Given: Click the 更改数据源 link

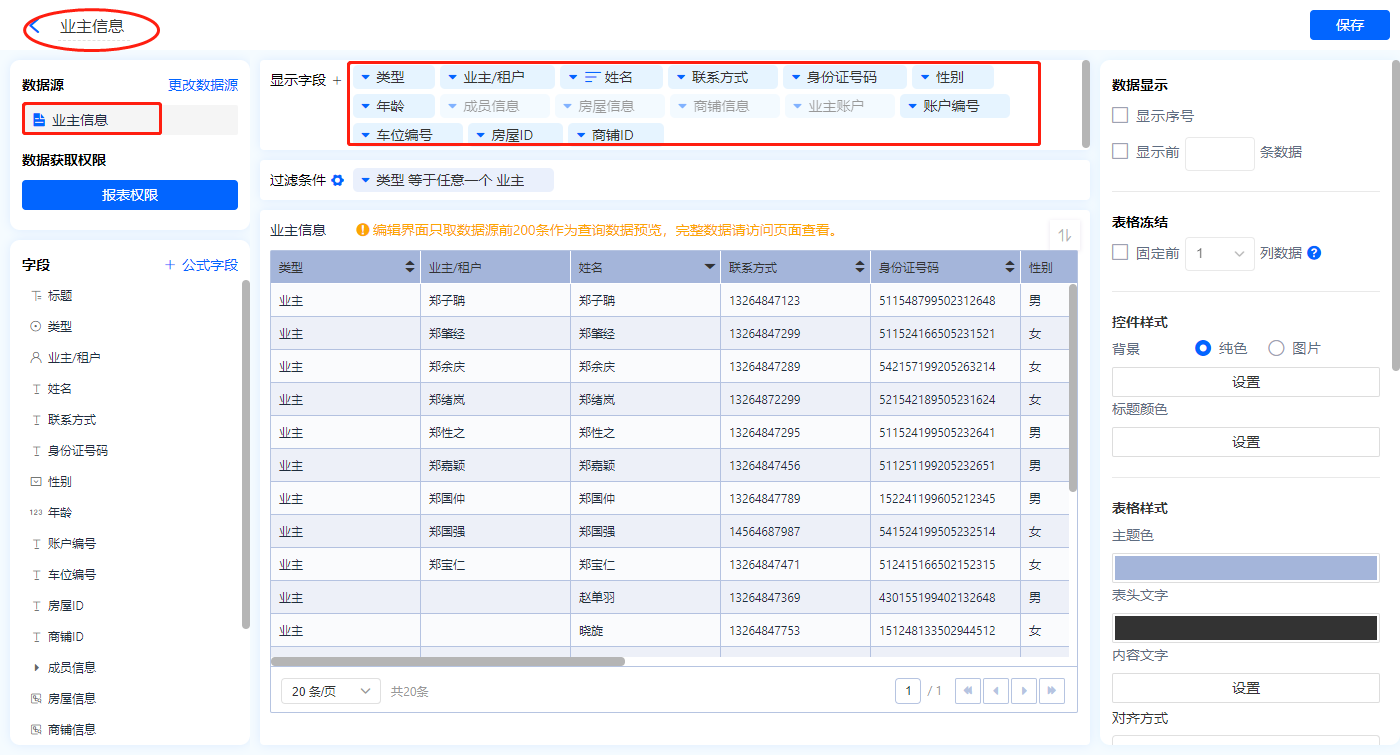Looking at the screenshot, I should 203,86.
